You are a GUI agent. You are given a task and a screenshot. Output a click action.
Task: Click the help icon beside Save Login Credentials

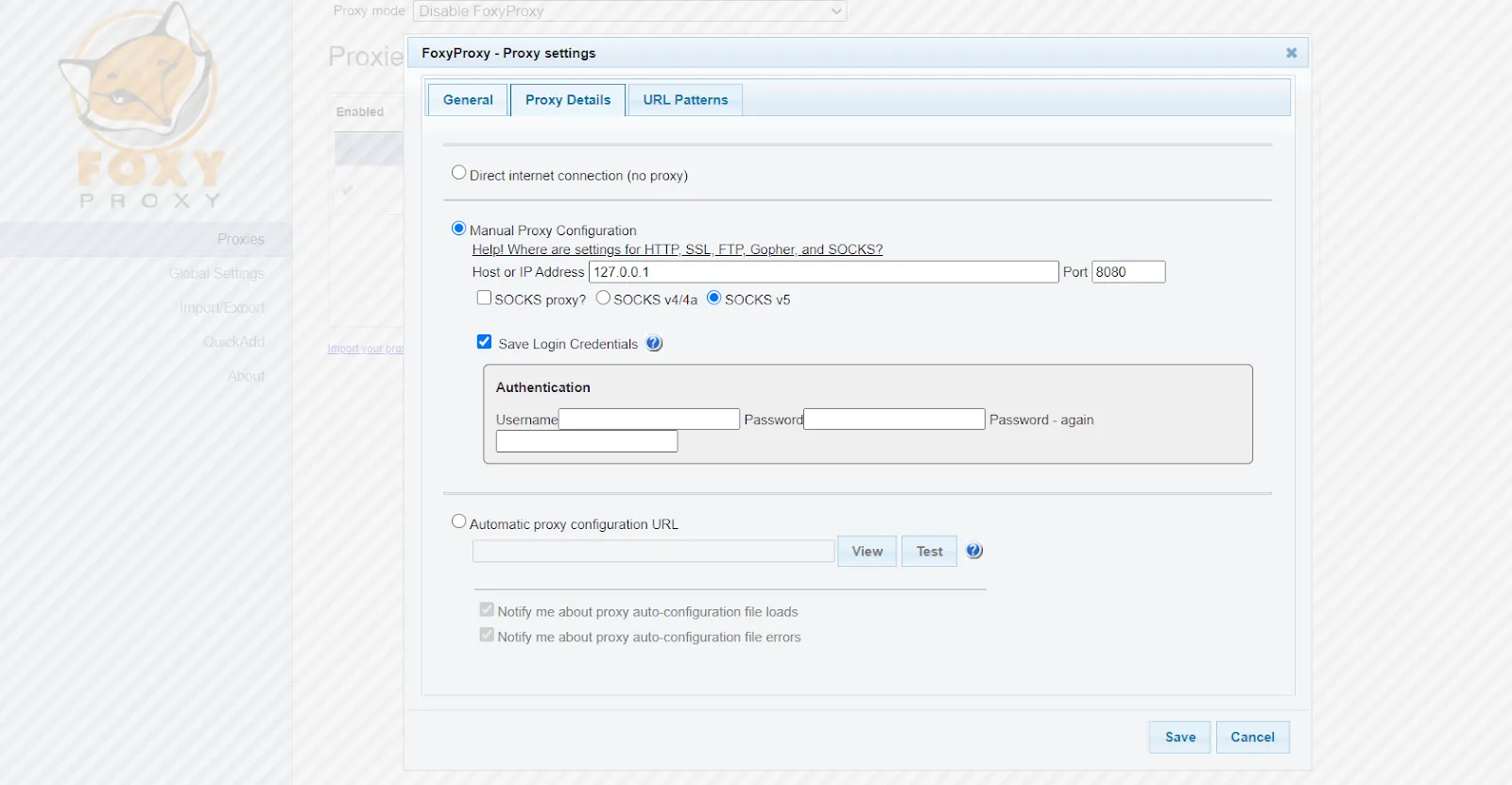[x=654, y=344]
